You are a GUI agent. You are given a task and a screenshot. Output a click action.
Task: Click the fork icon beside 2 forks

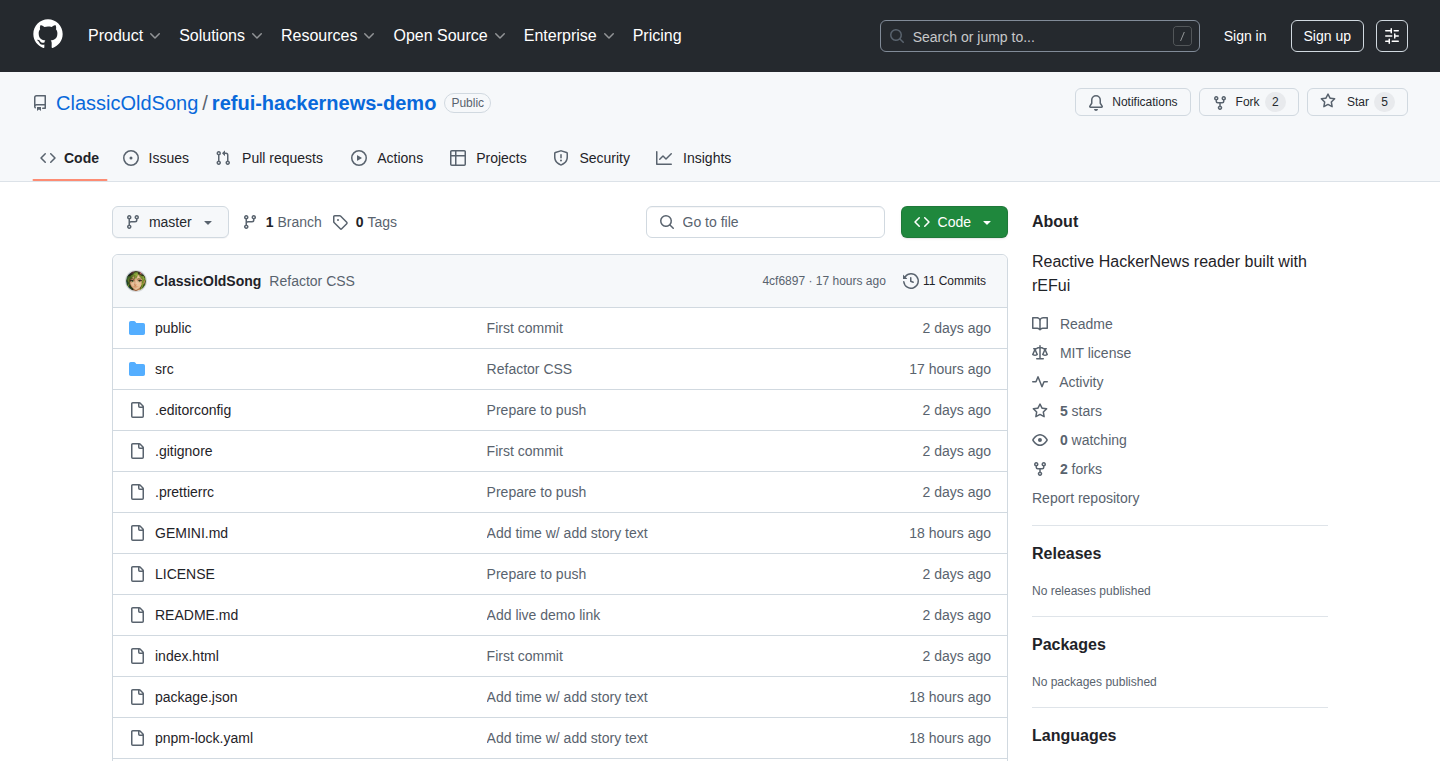[1040, 469]
